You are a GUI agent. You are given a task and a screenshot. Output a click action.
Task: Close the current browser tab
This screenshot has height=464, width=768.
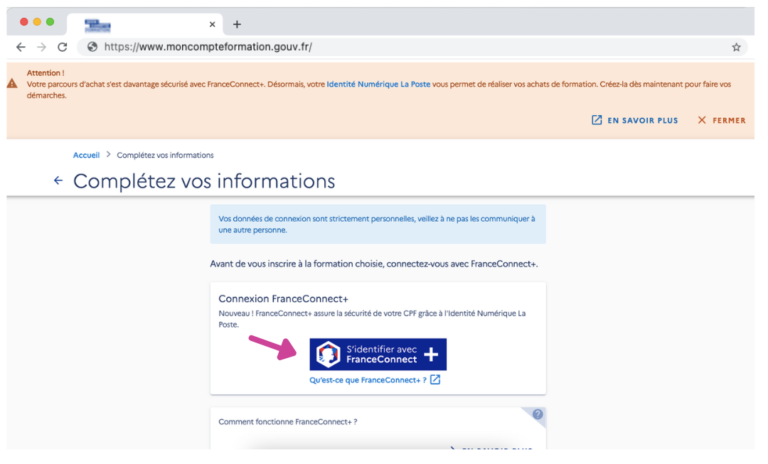tap(212, 24)
